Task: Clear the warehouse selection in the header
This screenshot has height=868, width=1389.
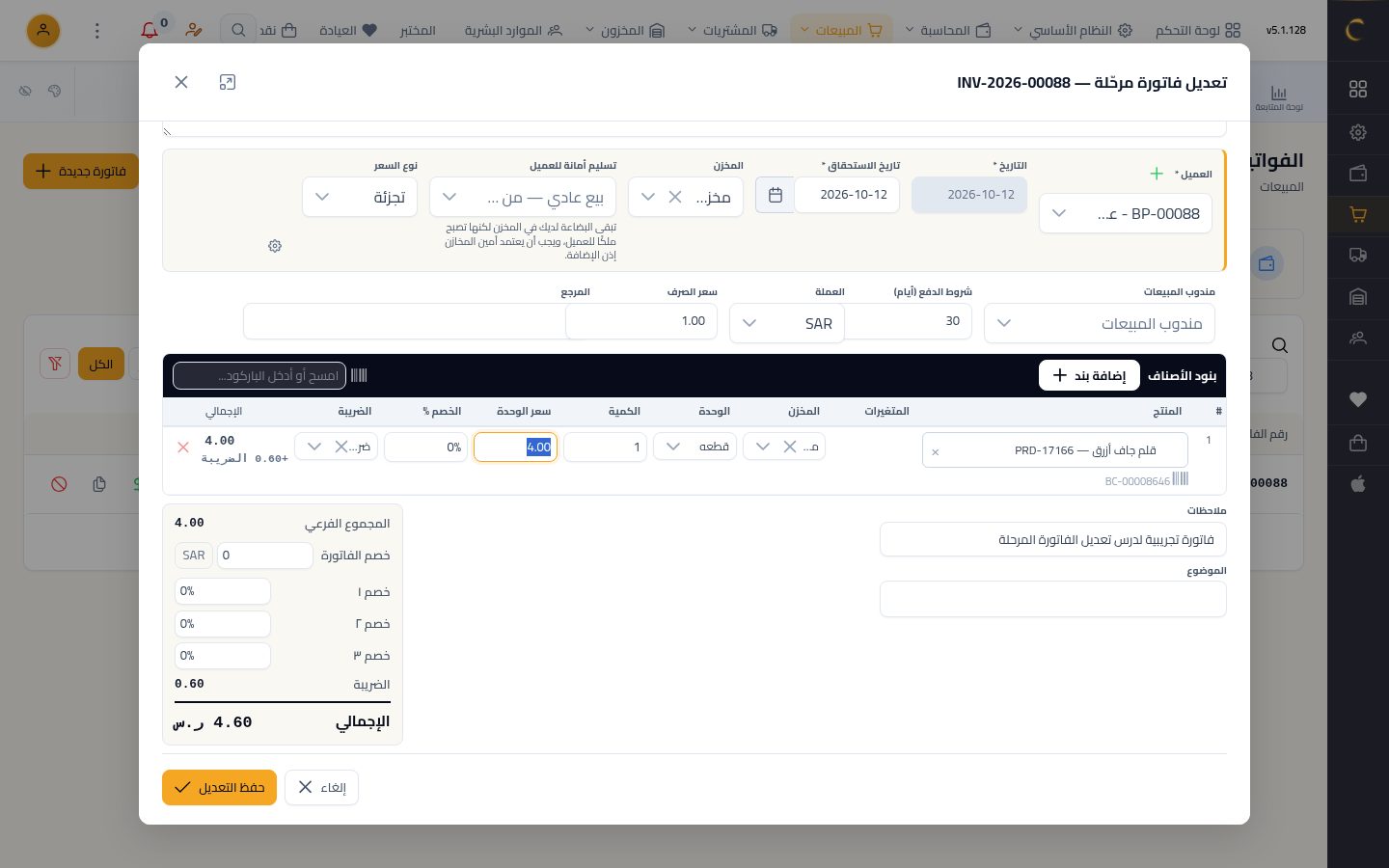Action: [x=675, y=197]
